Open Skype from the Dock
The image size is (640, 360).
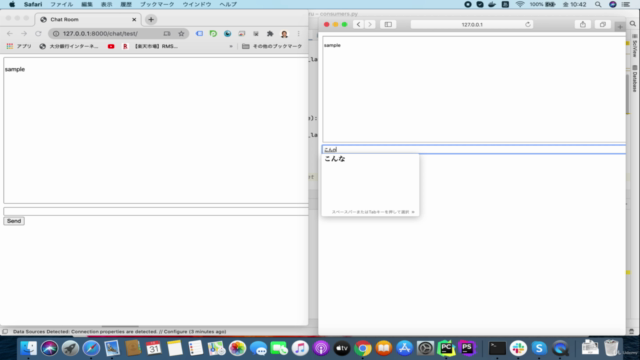click(539, 348)
